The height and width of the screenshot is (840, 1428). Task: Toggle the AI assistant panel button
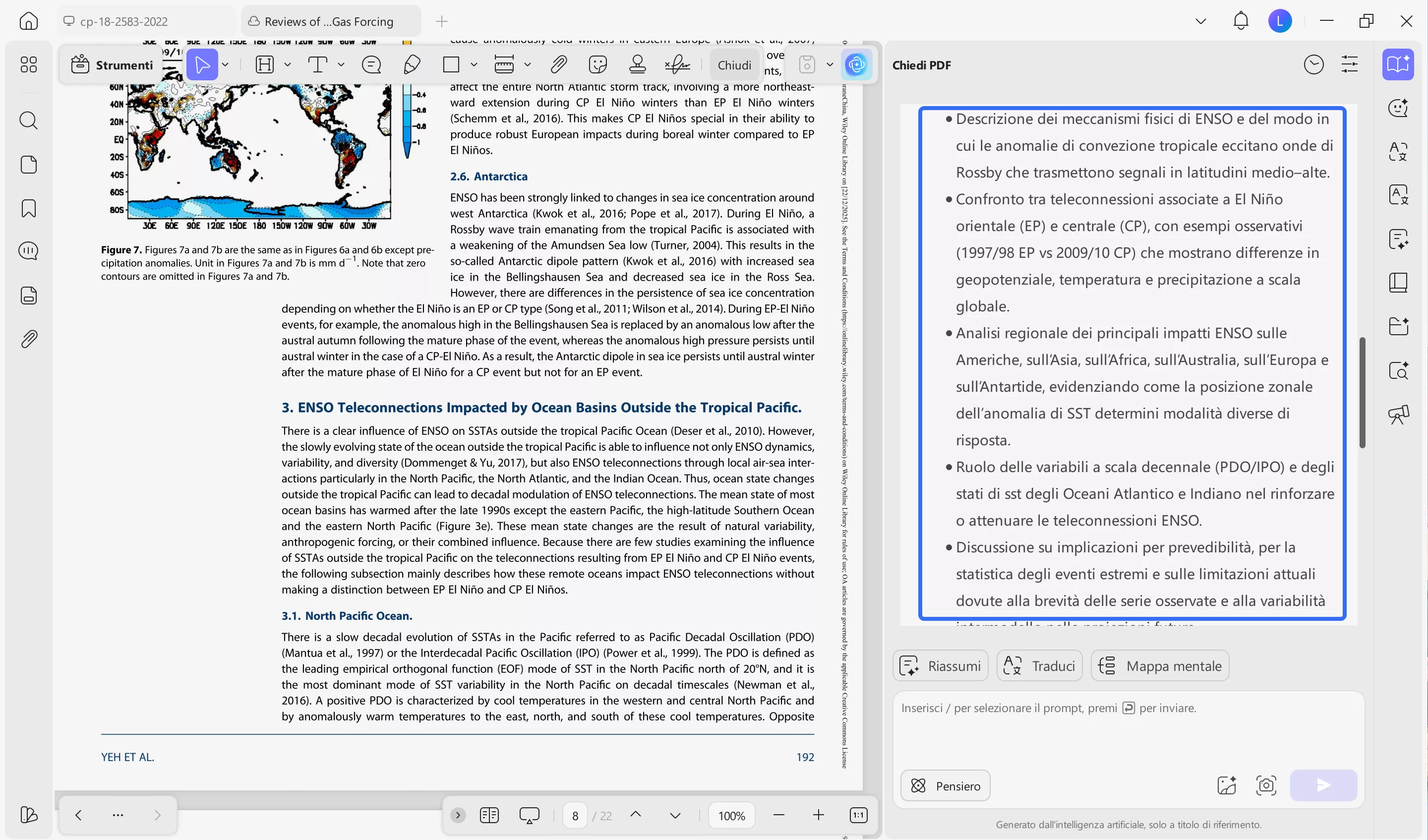[x=856, y=64]
